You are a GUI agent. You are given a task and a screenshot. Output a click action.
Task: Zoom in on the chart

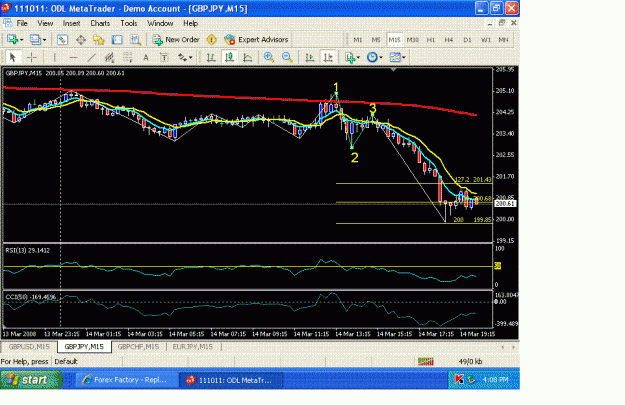(x=269, y=57)
